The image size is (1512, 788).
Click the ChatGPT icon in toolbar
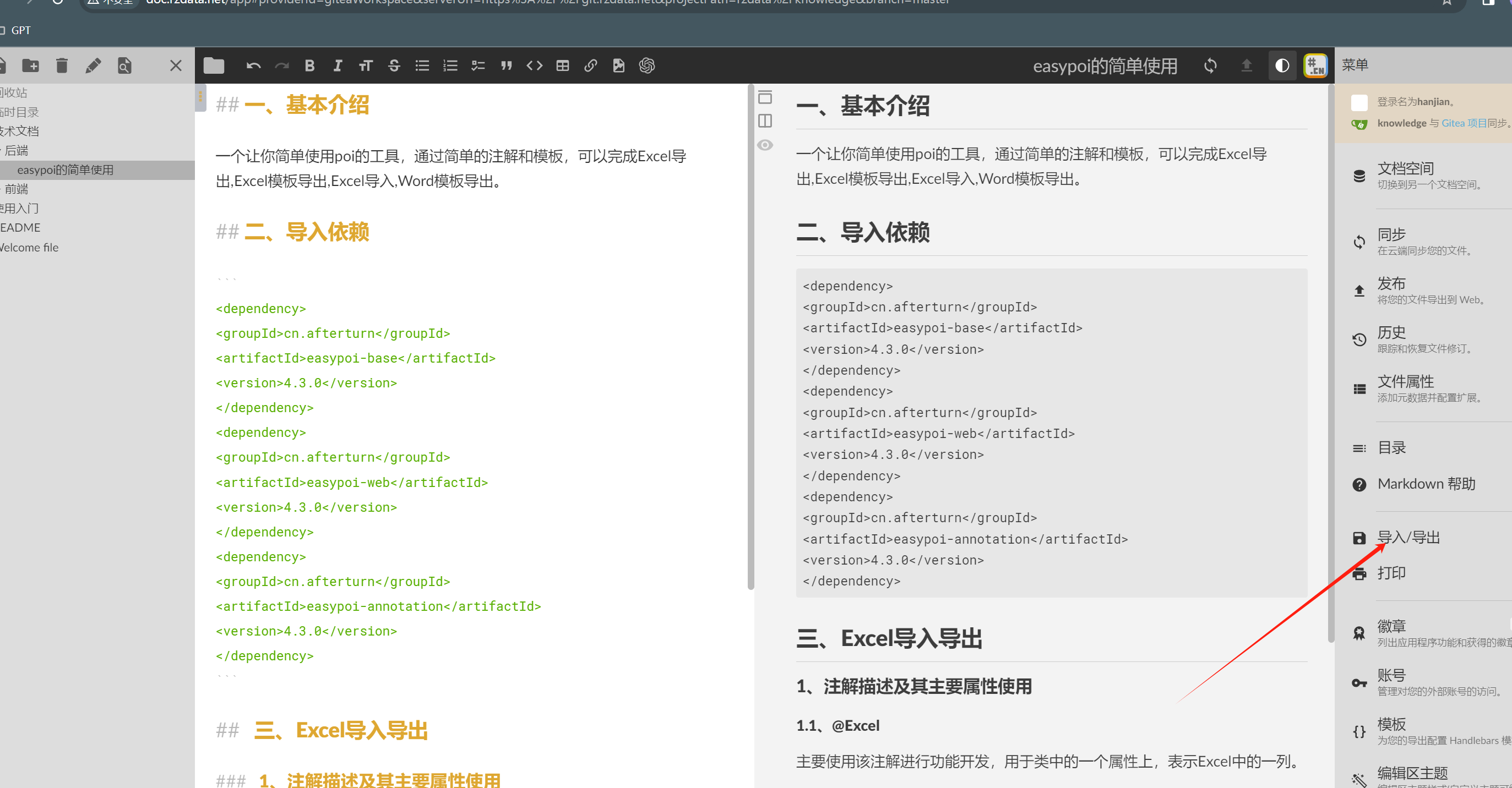(x=647, y=65)
